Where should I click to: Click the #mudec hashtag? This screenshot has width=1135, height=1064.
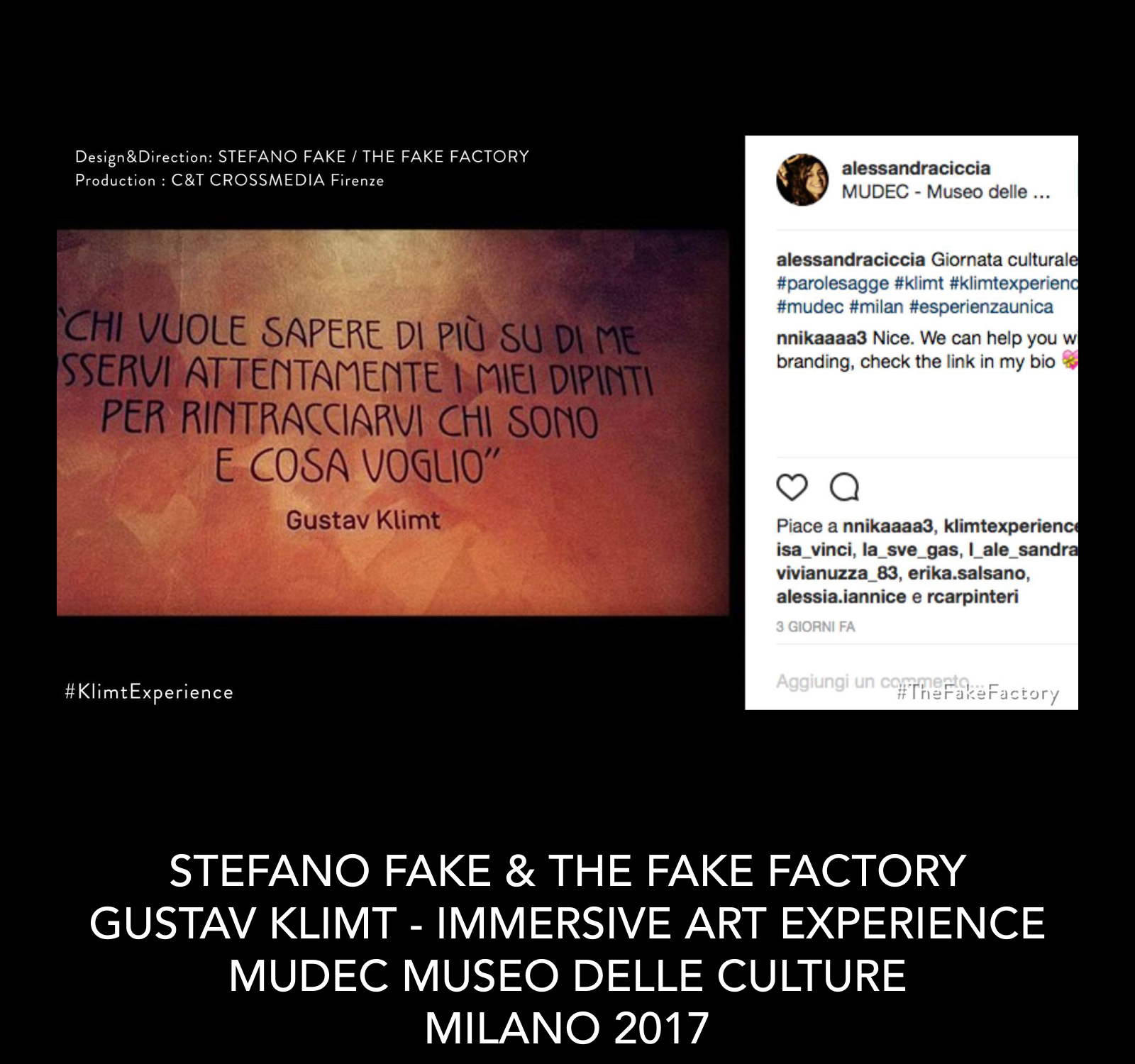click(x=809, y=306)
